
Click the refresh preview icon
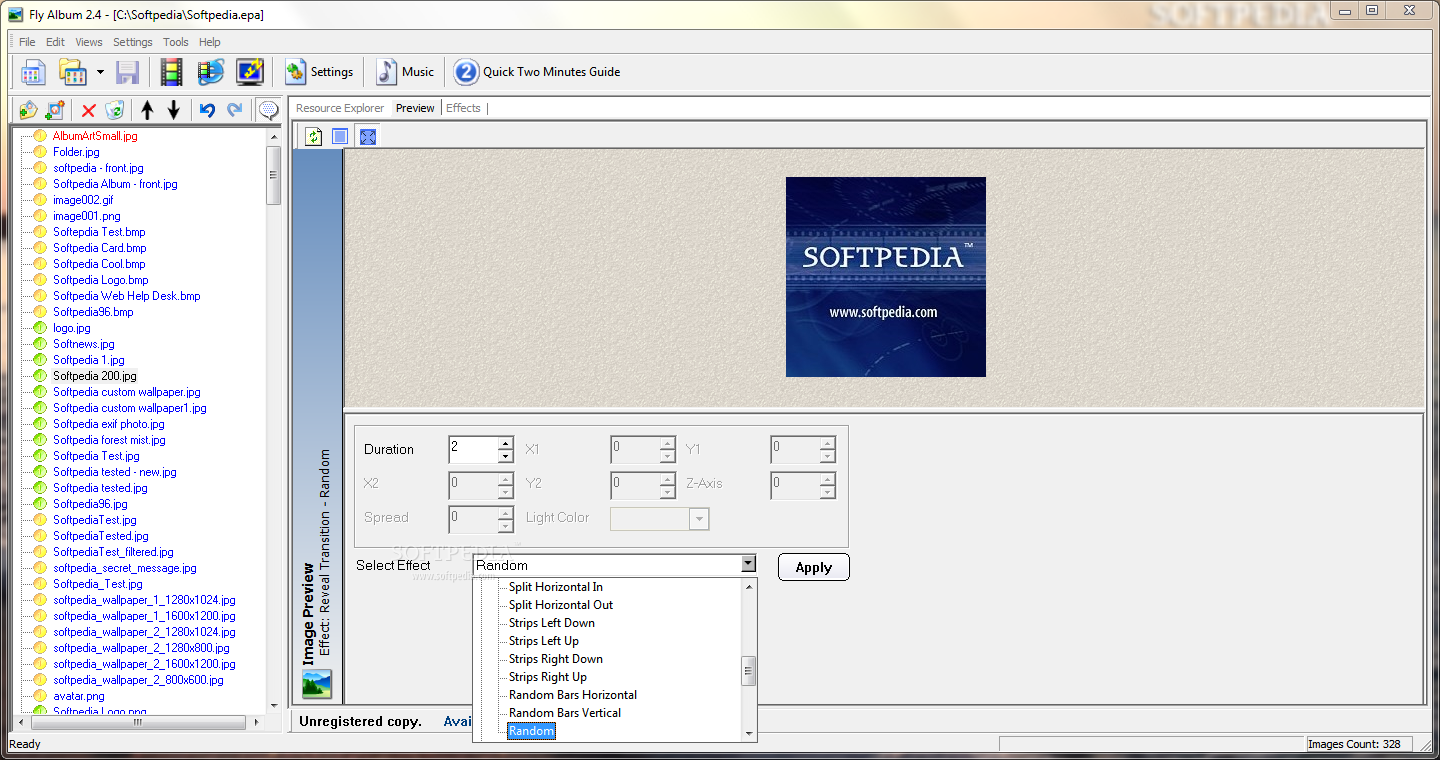[x=314, y=136]
